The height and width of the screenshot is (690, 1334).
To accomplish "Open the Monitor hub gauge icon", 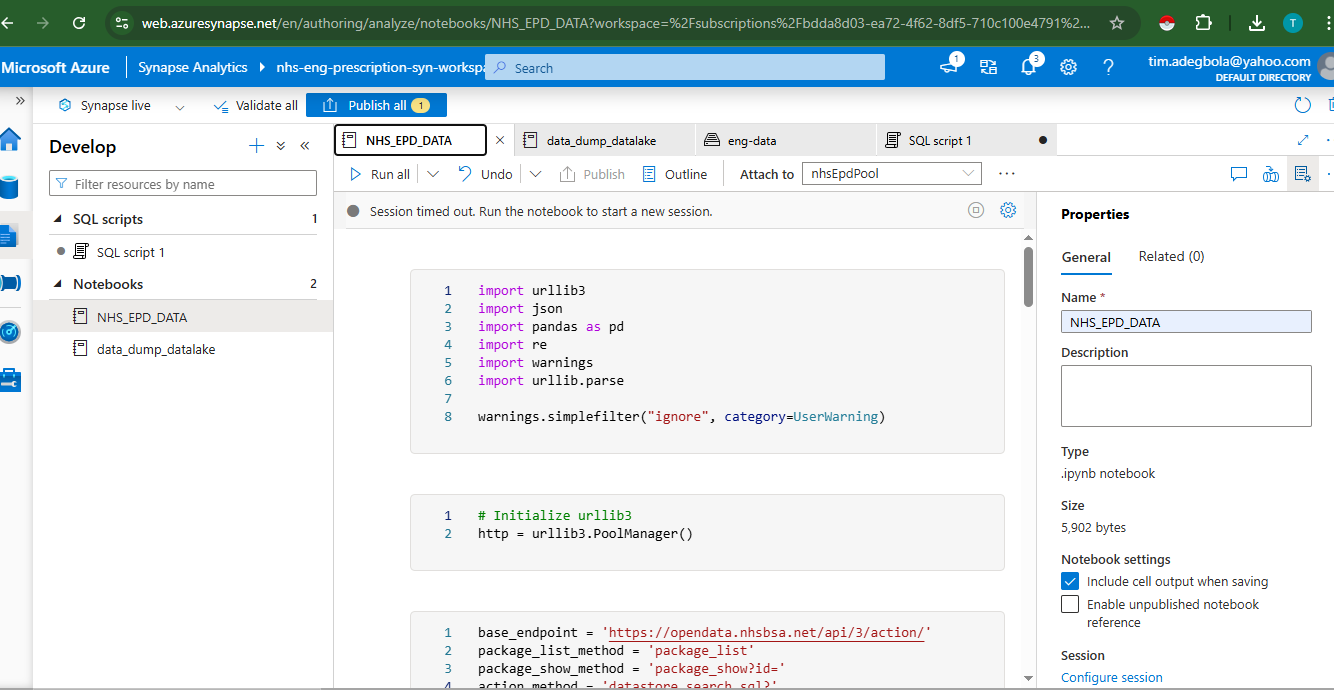I will [9, 331].
